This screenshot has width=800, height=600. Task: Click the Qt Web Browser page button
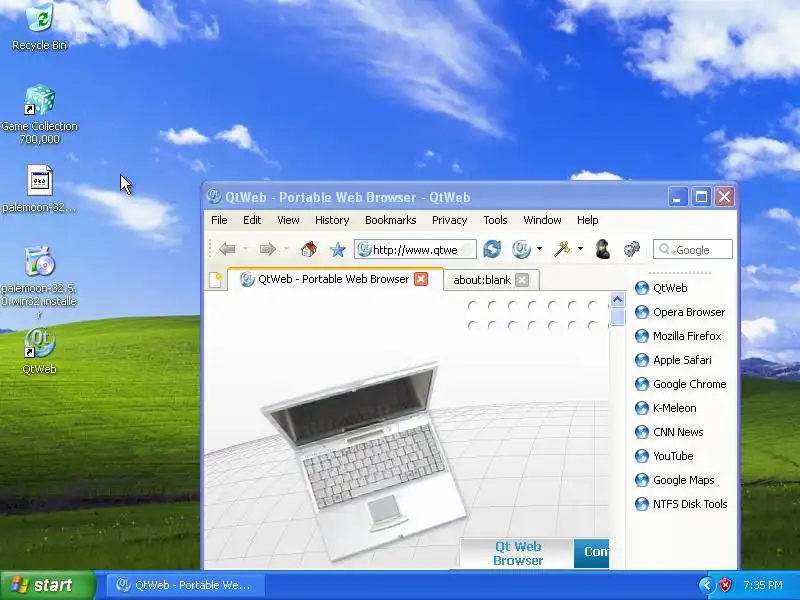[517, 553]
